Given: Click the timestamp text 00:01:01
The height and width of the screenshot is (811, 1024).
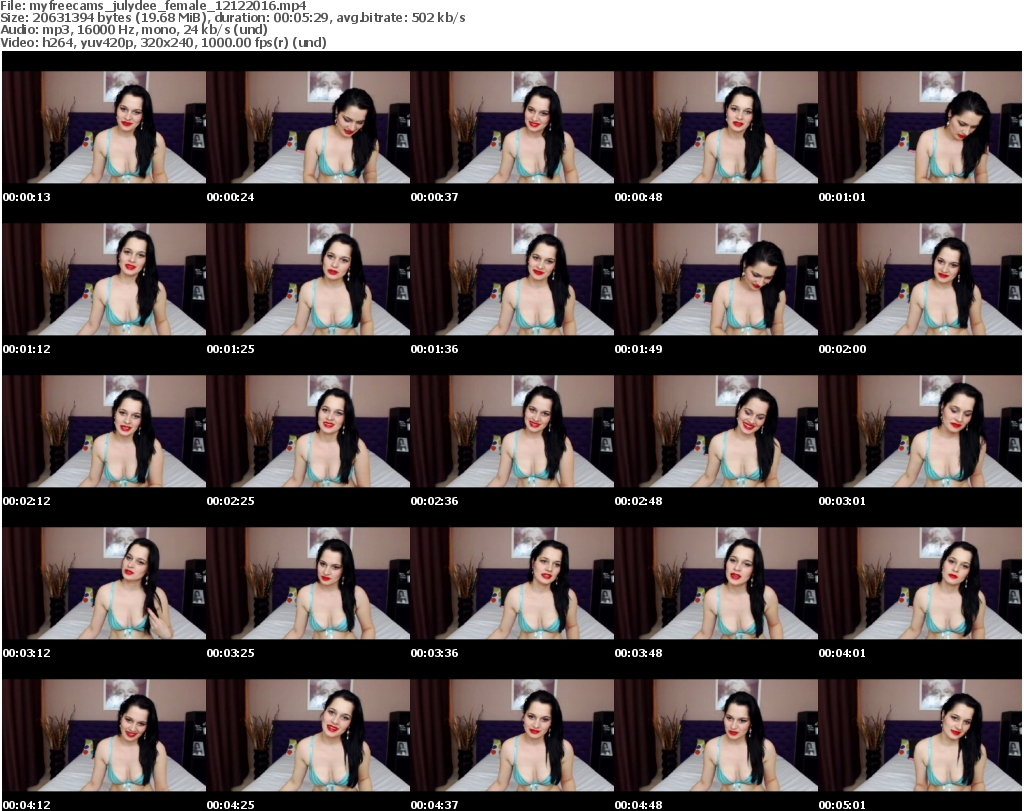Looking at the screenshot, I should [842, 197].
